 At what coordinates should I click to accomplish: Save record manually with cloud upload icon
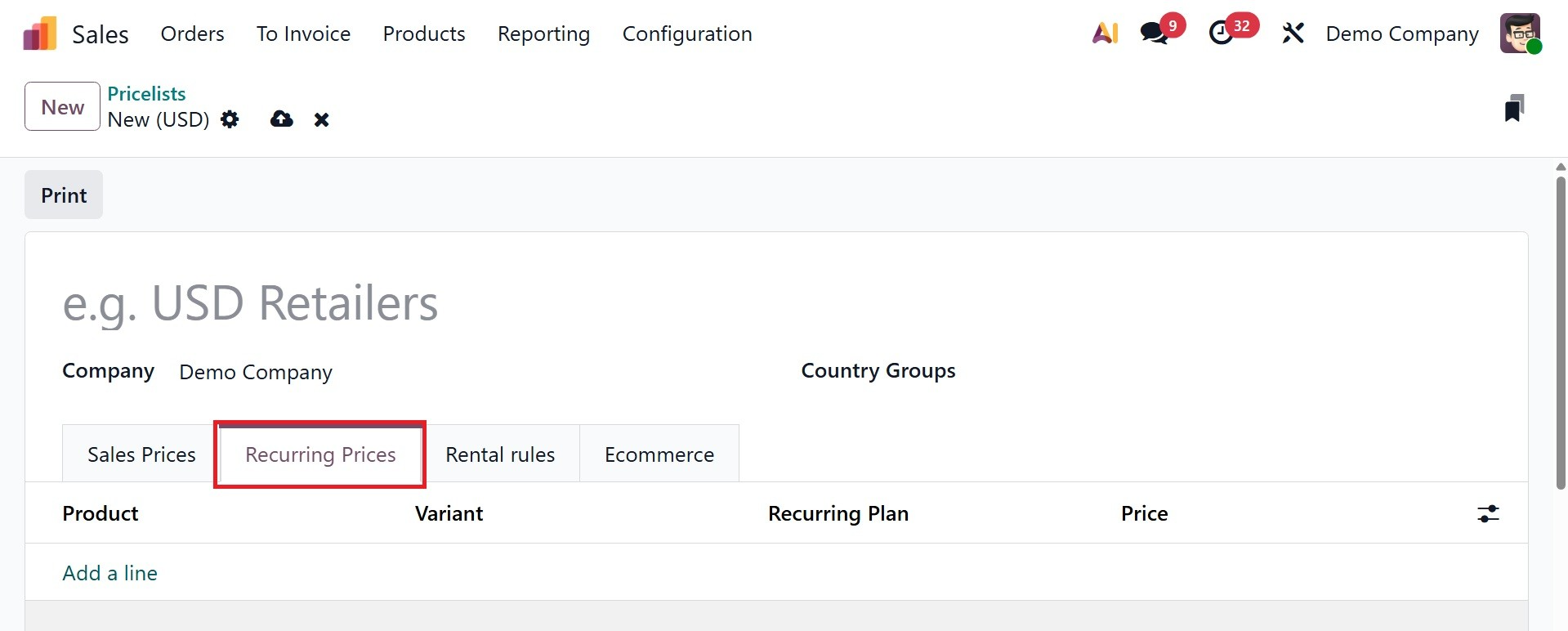pyautogui.click(x=282, y=119)
